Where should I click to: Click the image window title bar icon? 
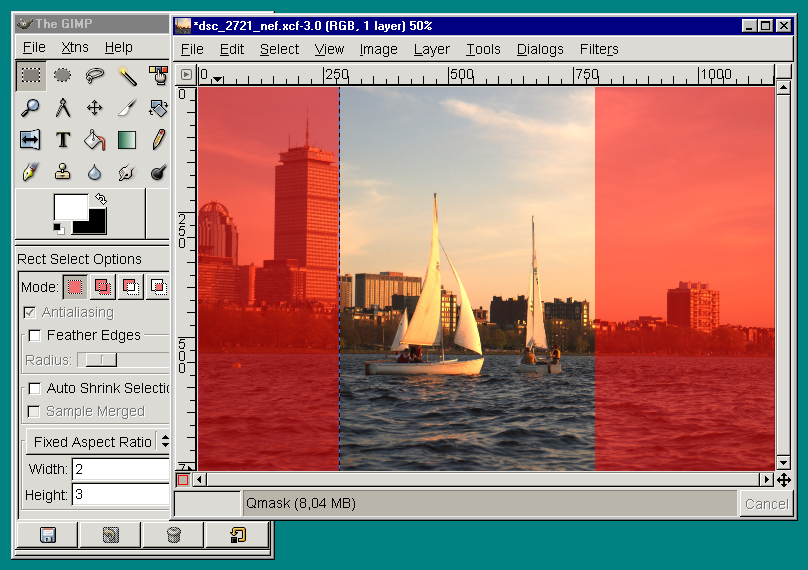[182, 26]
